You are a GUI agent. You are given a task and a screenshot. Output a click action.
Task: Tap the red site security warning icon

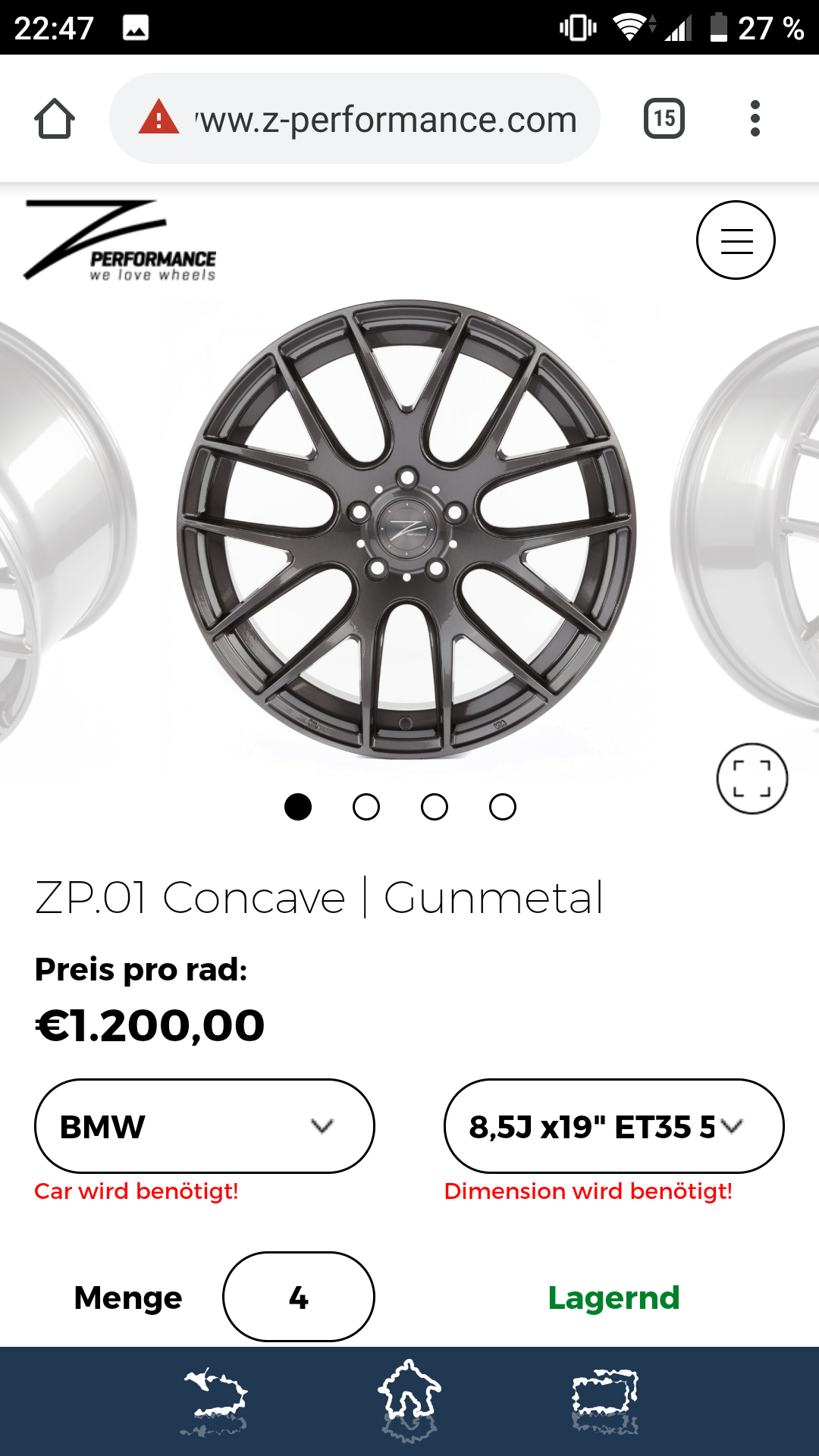point(158,118)
